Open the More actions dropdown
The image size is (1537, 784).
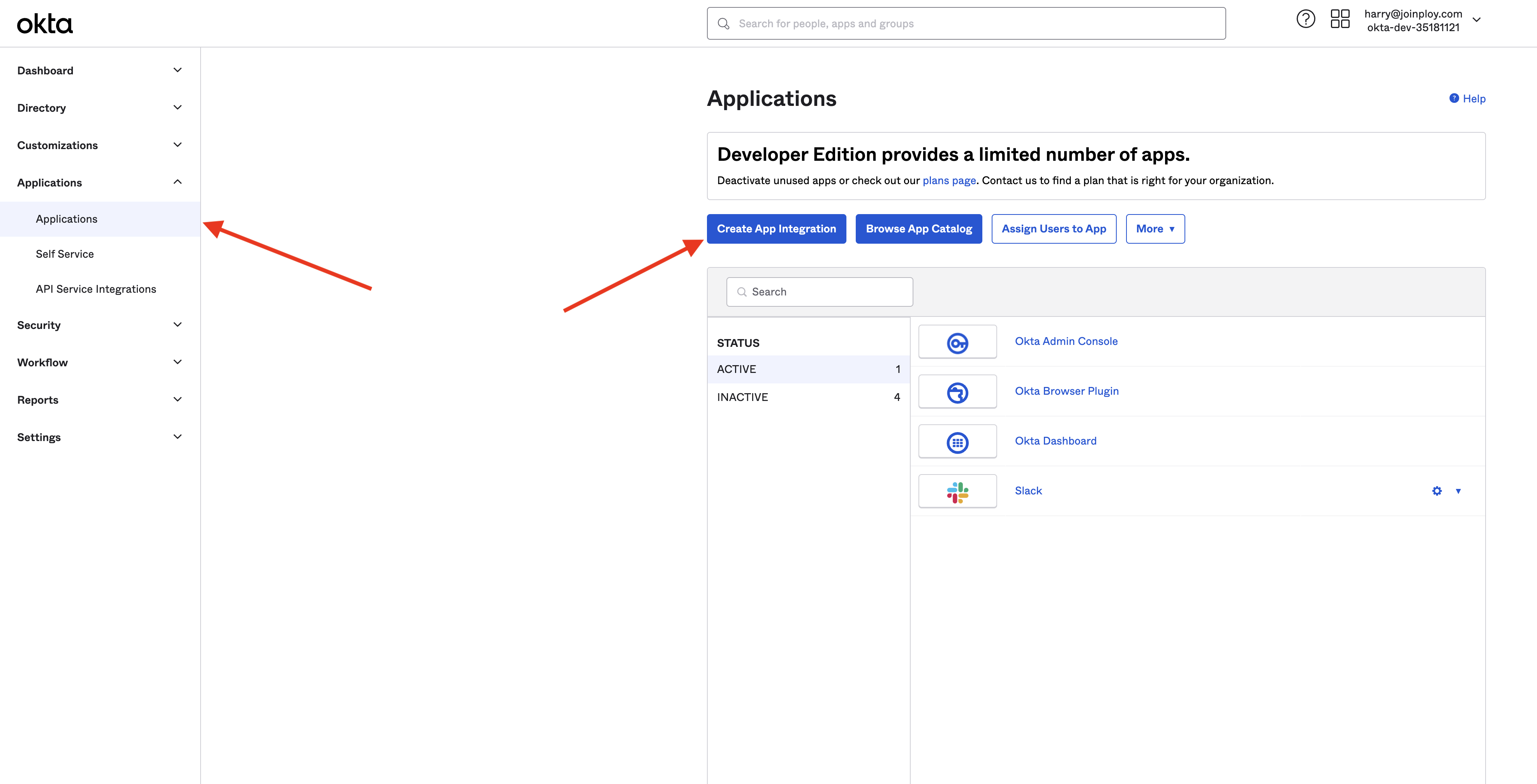[1155, 229]
